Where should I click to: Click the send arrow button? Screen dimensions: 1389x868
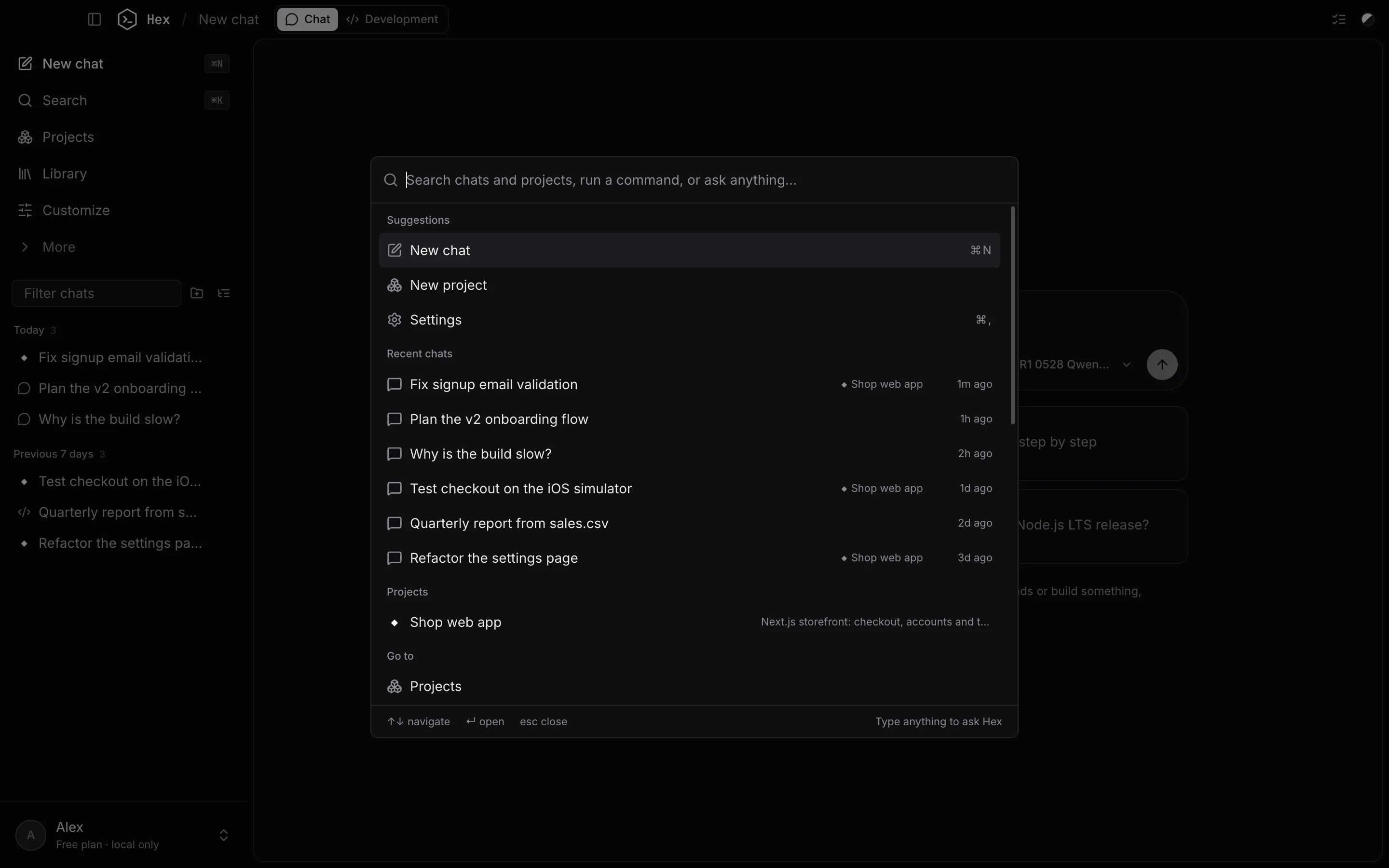coord(1162,365)
